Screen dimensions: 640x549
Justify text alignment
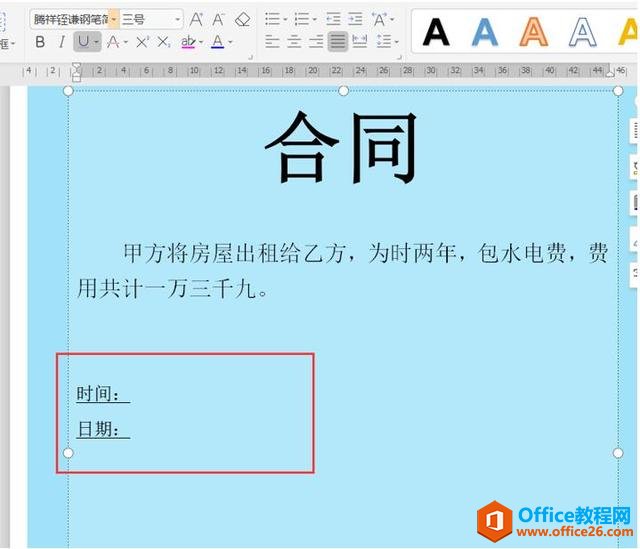pyautogui.click(x=338, y=41)
